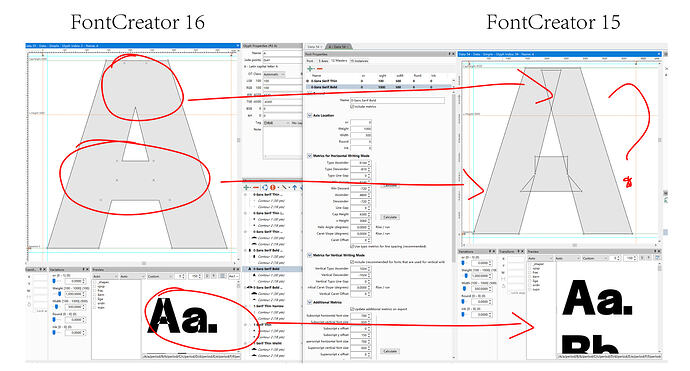Click the red minus above the layer tree
690x371 pixels.
(256, 187)
